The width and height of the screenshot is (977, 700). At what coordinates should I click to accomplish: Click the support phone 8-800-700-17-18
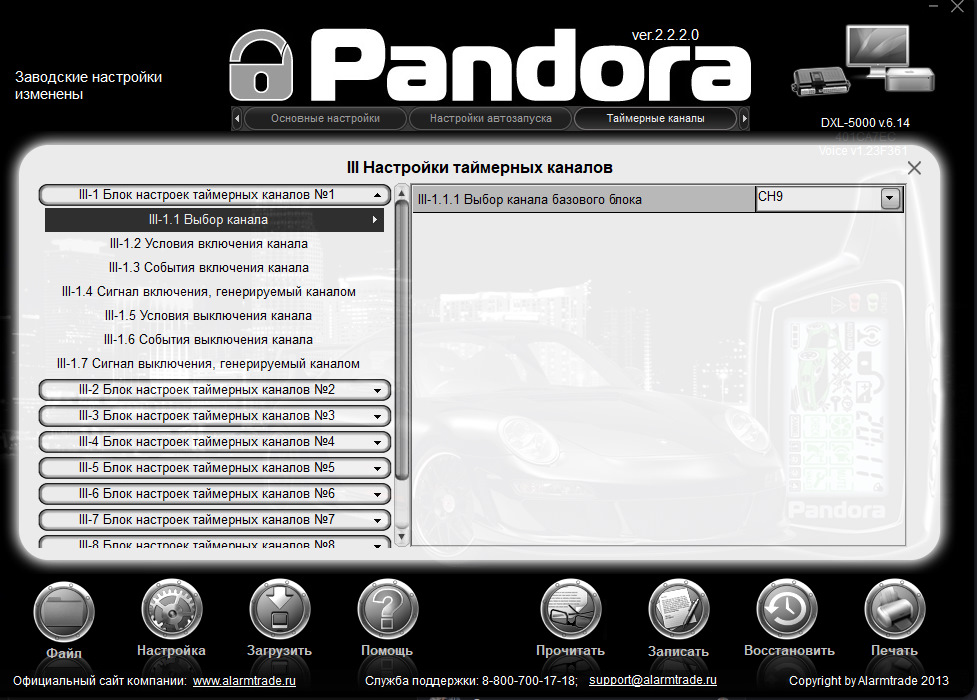point(530,681)
